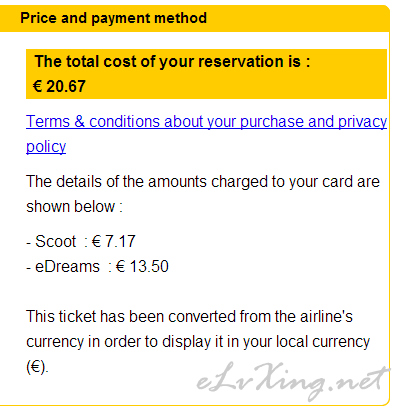401x414 pixels.
Task: Click the € 13.50 eDreams price
Action: [142, 267]
